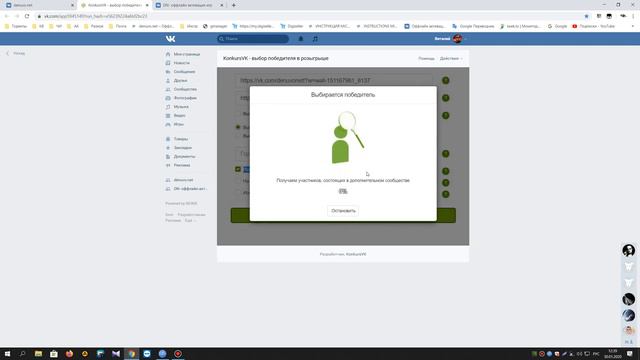Image resolution: width=640 pixels, height=360 pixels.
Task: Reload the page with browser refresh icon
Action: (x=27, y=16)
